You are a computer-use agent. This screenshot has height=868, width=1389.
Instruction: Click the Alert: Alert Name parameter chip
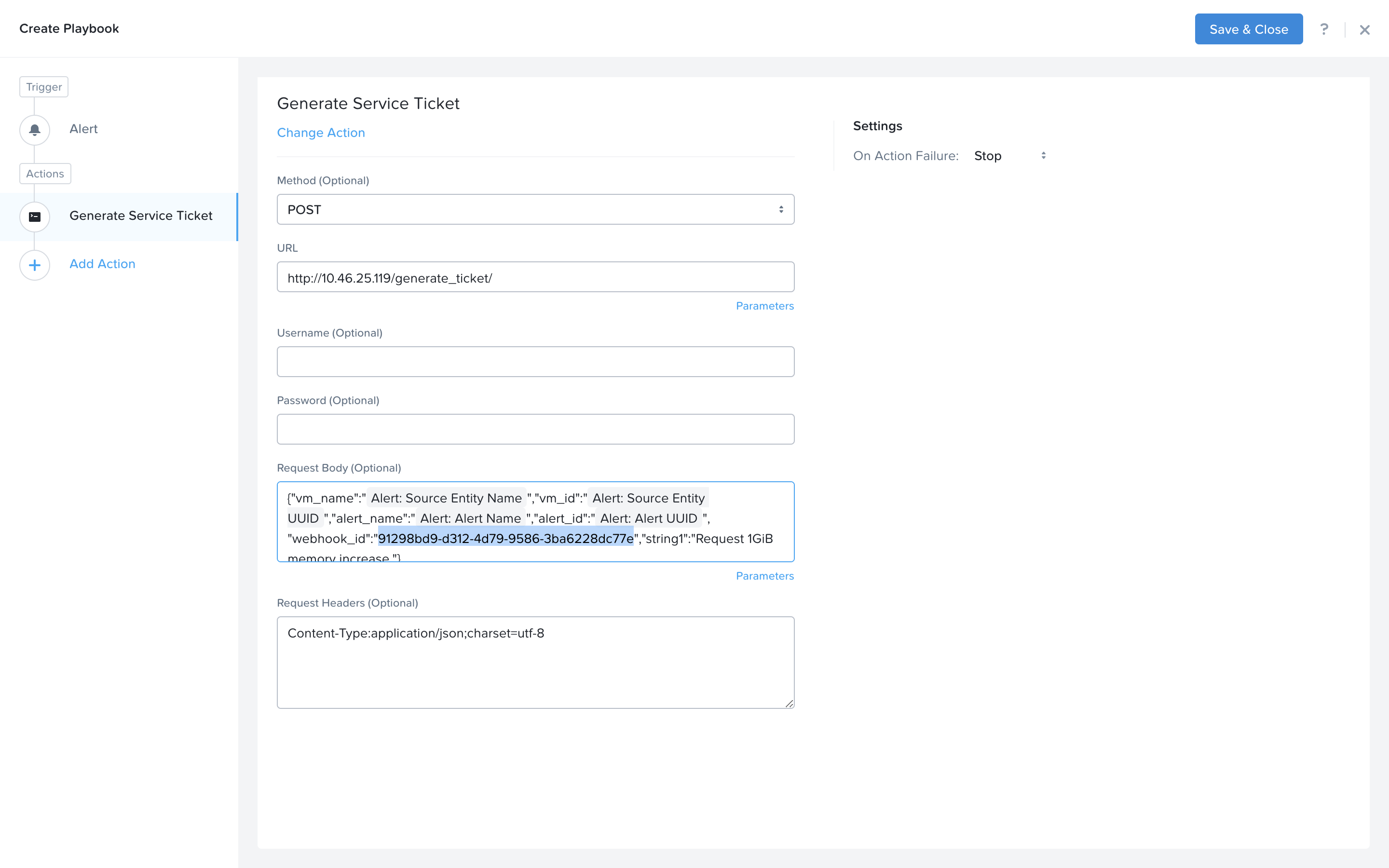(470, 518)
